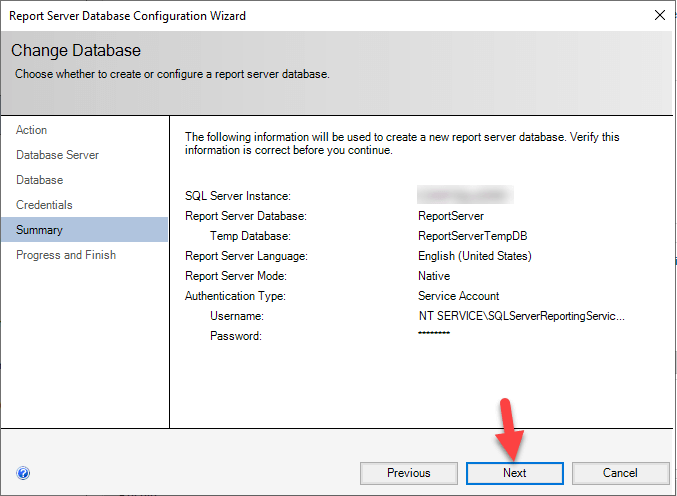Click the ReportServerTempDB temp database value
Image resolution: width=677 pixels, height=496 pixels.
pos(470,236)
